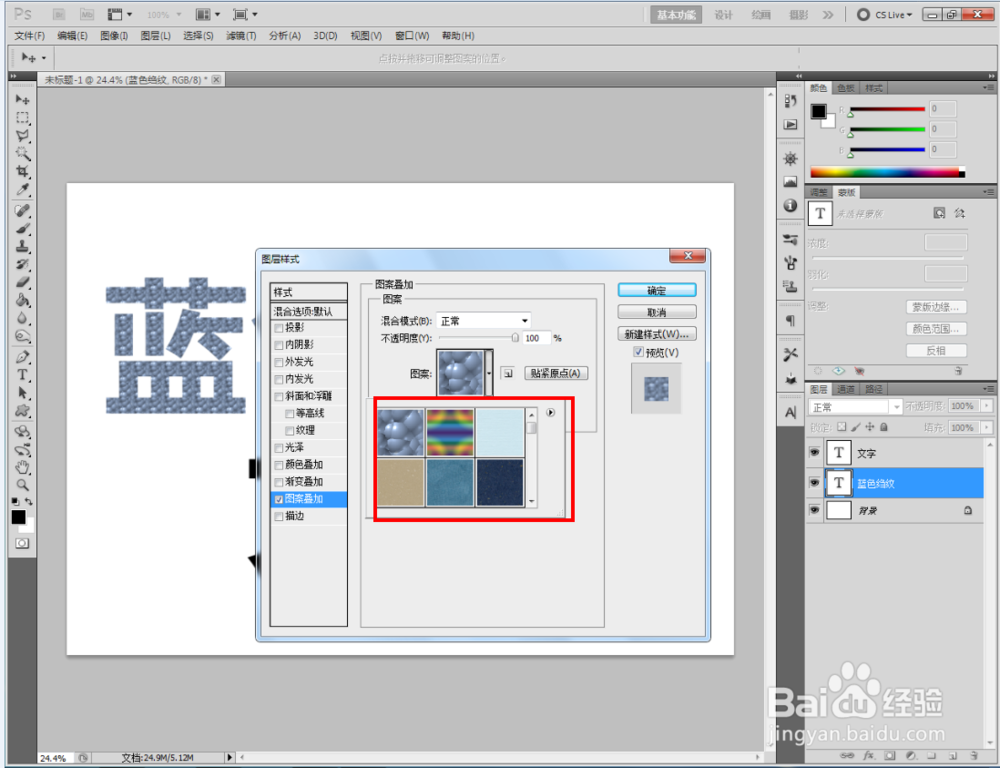Image resolution: width=1000 pixels, height=768 pixels.
Task: Select the Crop tool
Action: coord(22,172)
